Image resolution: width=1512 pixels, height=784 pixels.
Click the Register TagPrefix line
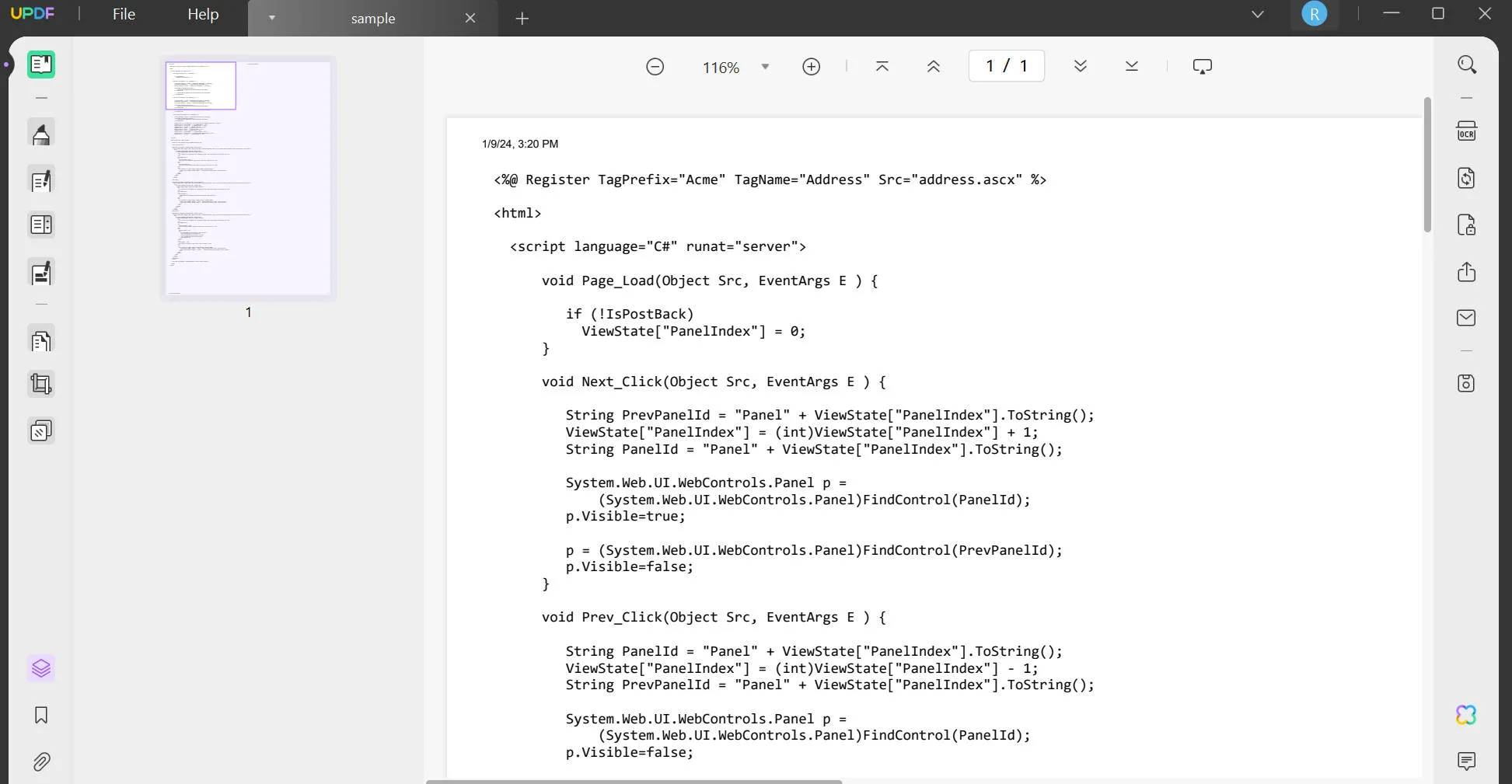(770, 179)
